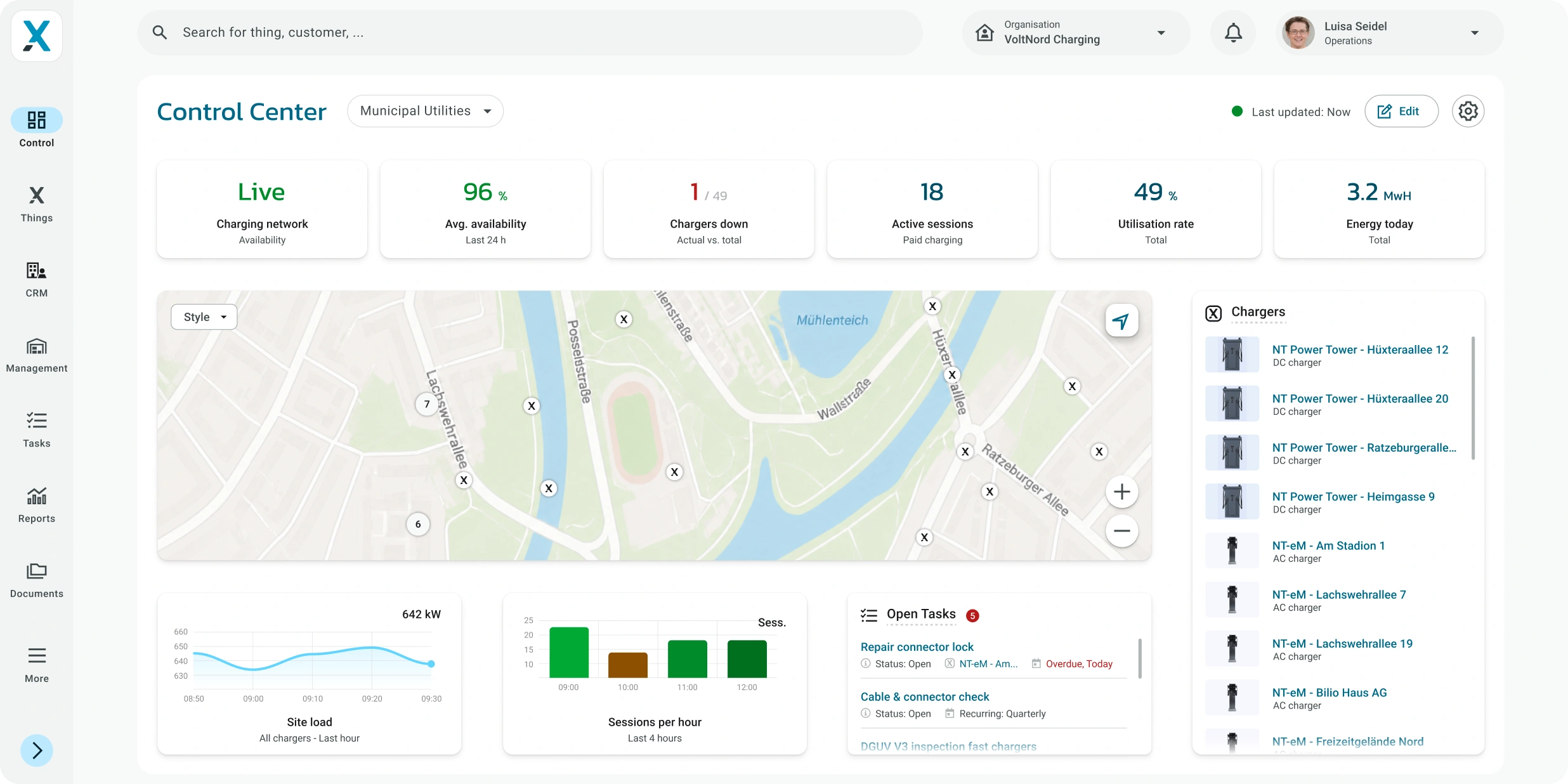Click the Heimgasse 9 charger thumbnail

1232,502
